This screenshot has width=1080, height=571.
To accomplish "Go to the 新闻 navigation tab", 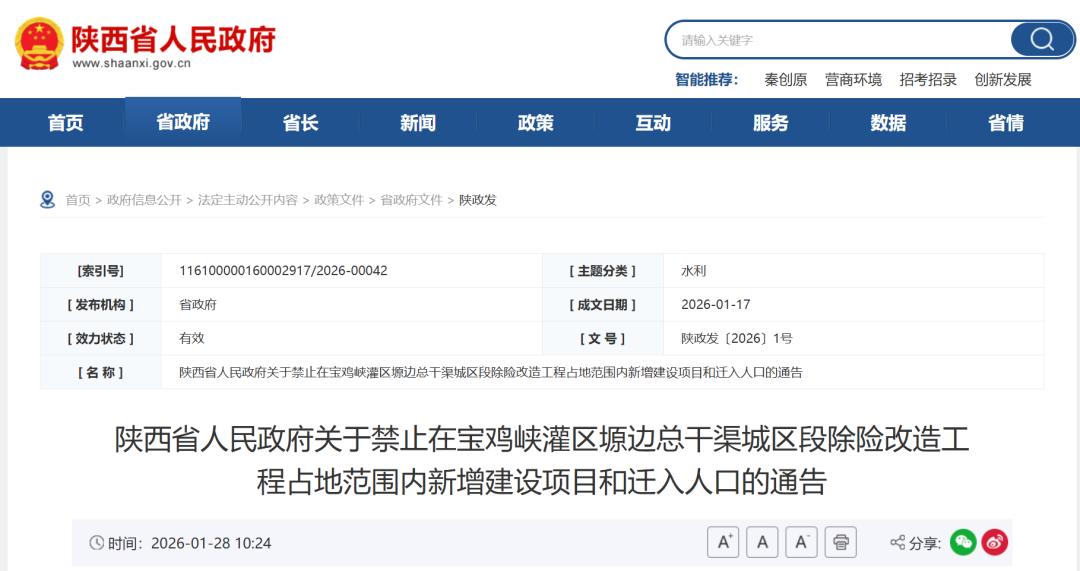I will pos(418,123).
